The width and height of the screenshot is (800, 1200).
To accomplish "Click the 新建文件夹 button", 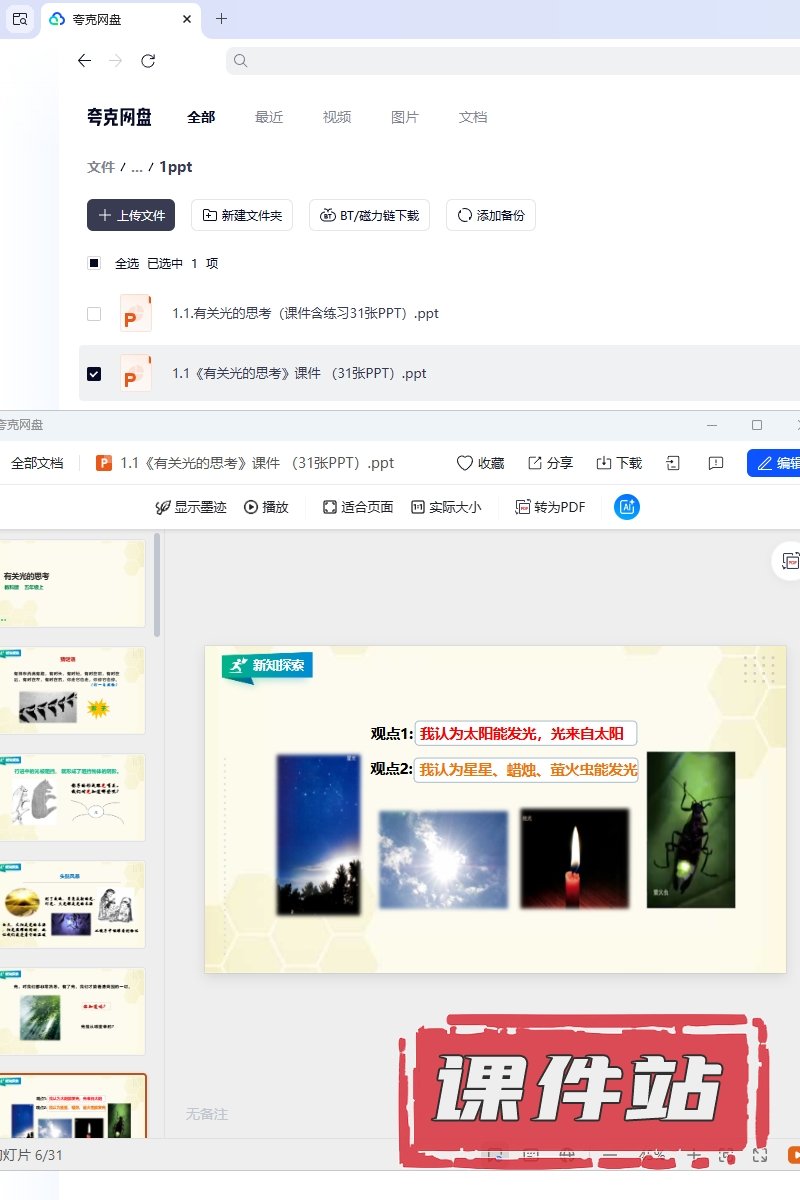I will tap(242, 215).
